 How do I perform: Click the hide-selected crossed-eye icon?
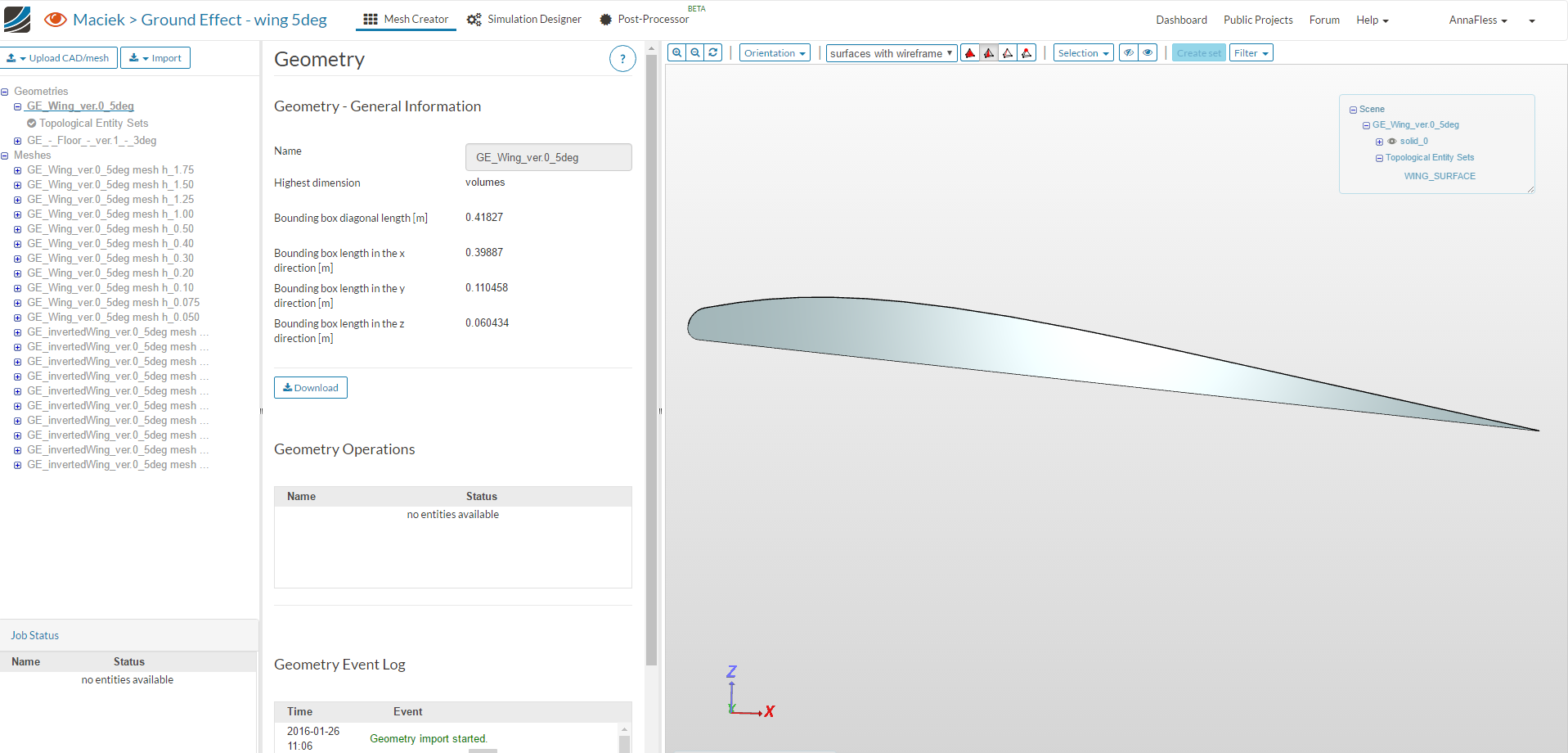(1128, 52)
